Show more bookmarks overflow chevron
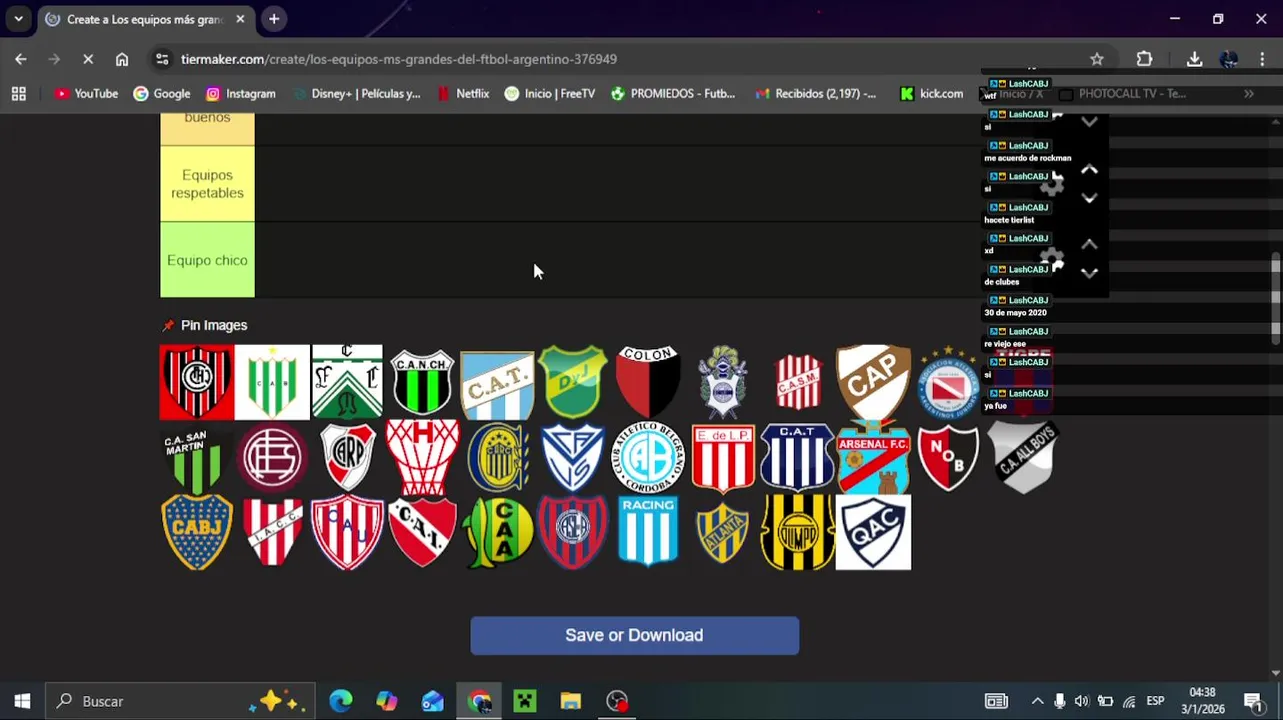 [1249, 93]
